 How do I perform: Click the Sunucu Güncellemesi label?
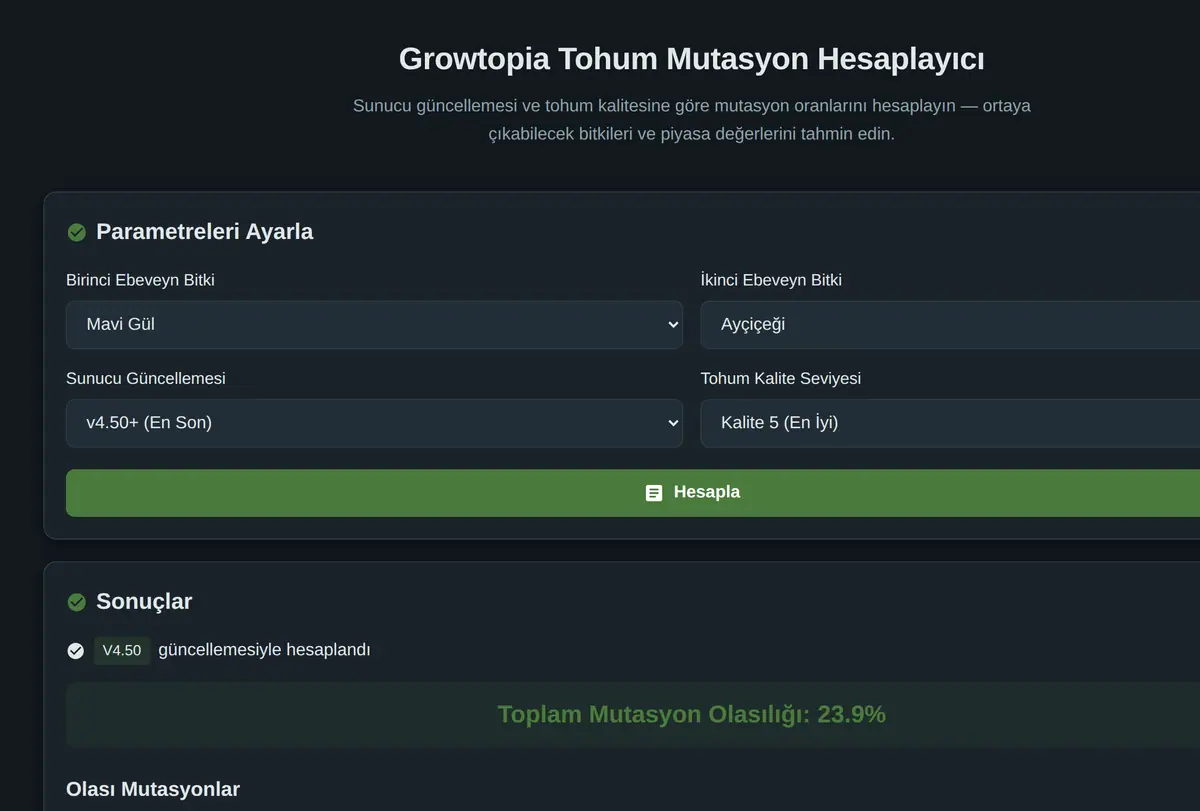[146, 378]
